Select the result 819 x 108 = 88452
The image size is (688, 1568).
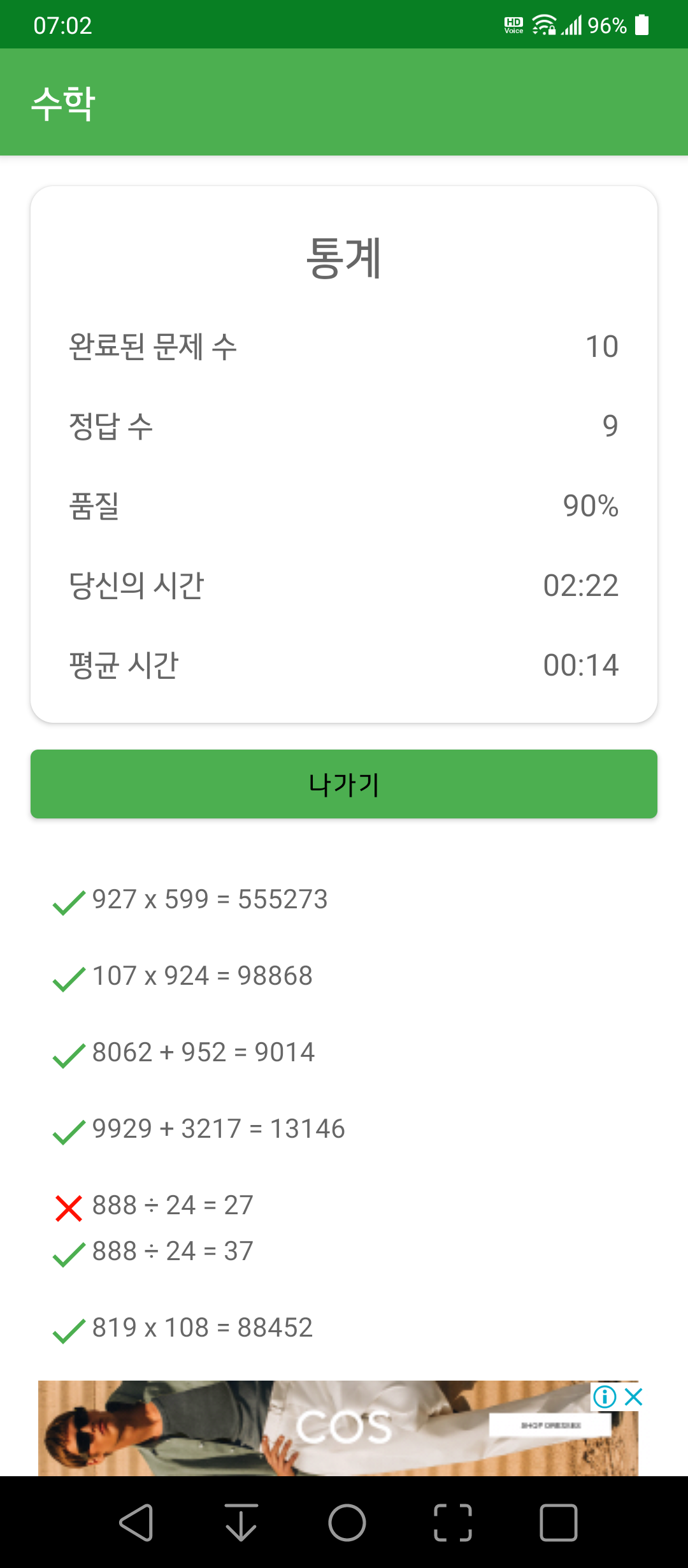click(203, 1328)
